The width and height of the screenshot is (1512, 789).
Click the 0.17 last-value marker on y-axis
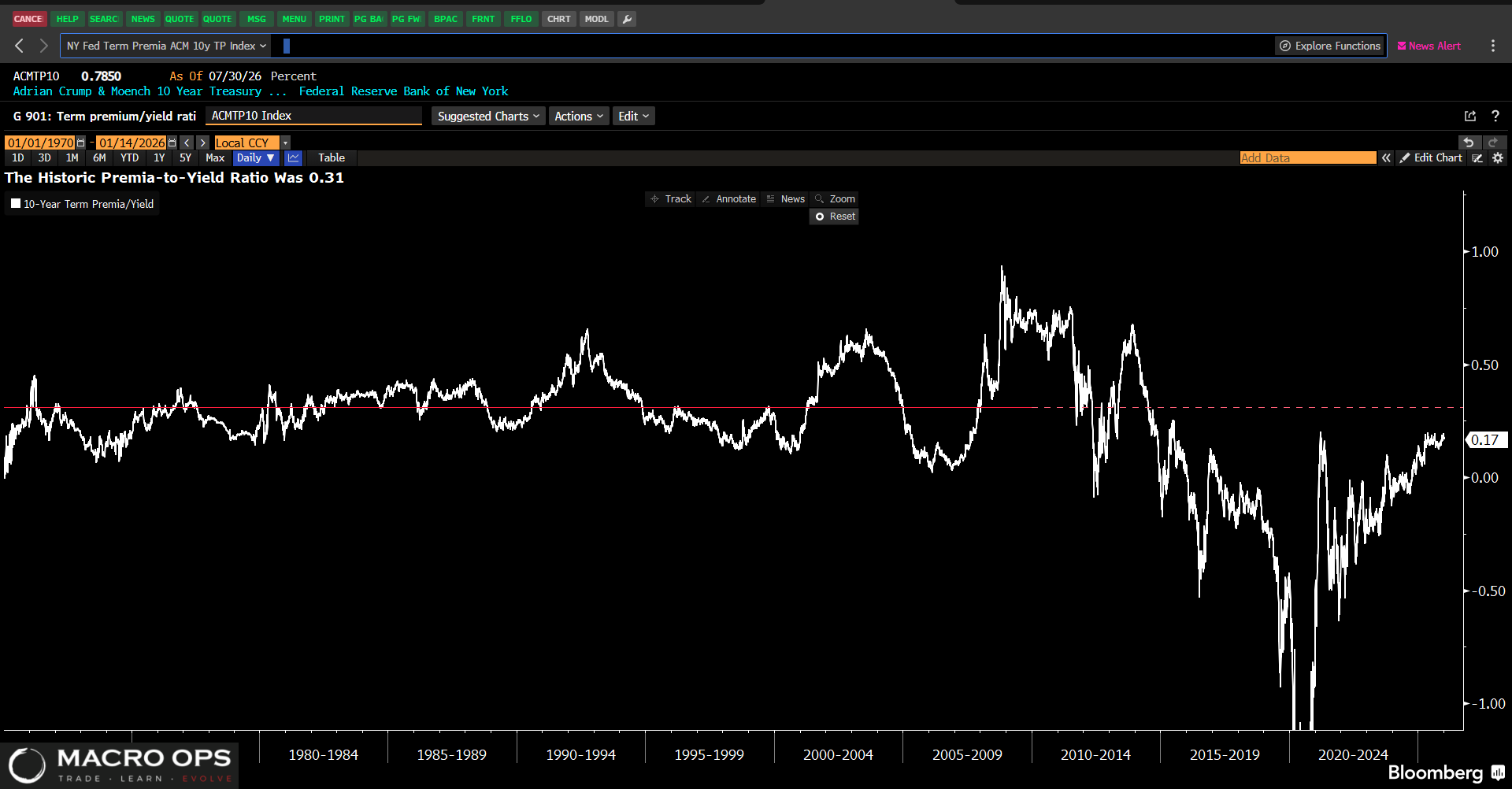pyautogui.click(x=1485, y=440)
